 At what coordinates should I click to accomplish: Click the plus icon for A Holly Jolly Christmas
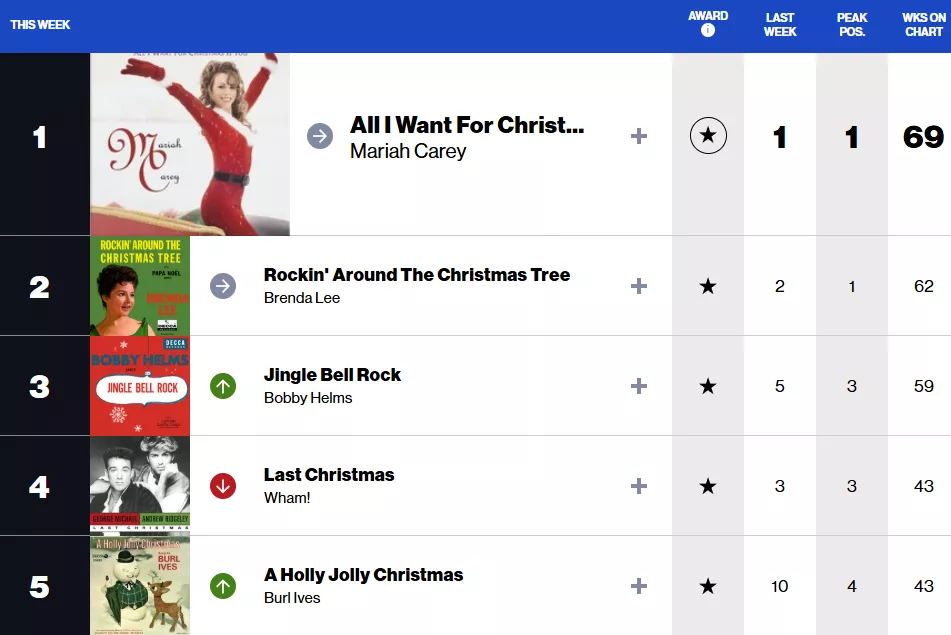639,586
